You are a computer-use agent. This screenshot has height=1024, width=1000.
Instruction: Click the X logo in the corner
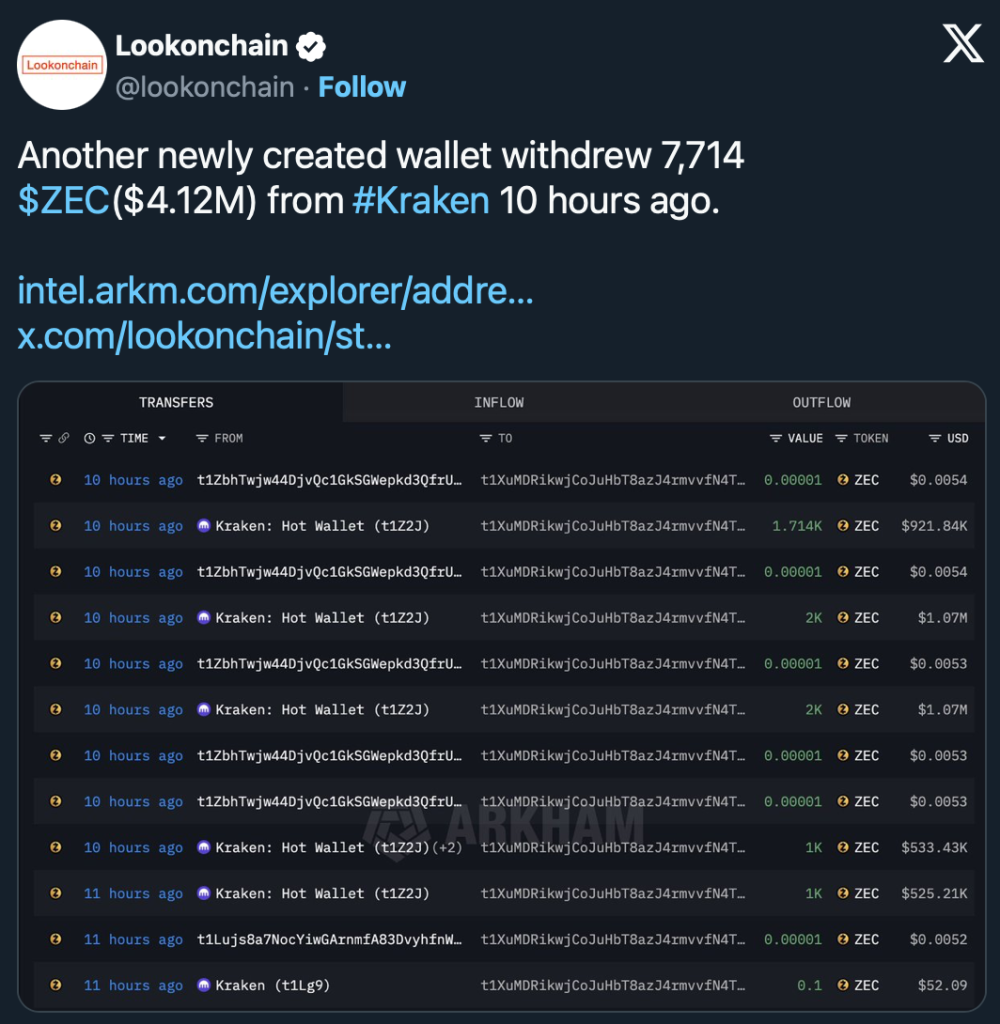[963, 44]
